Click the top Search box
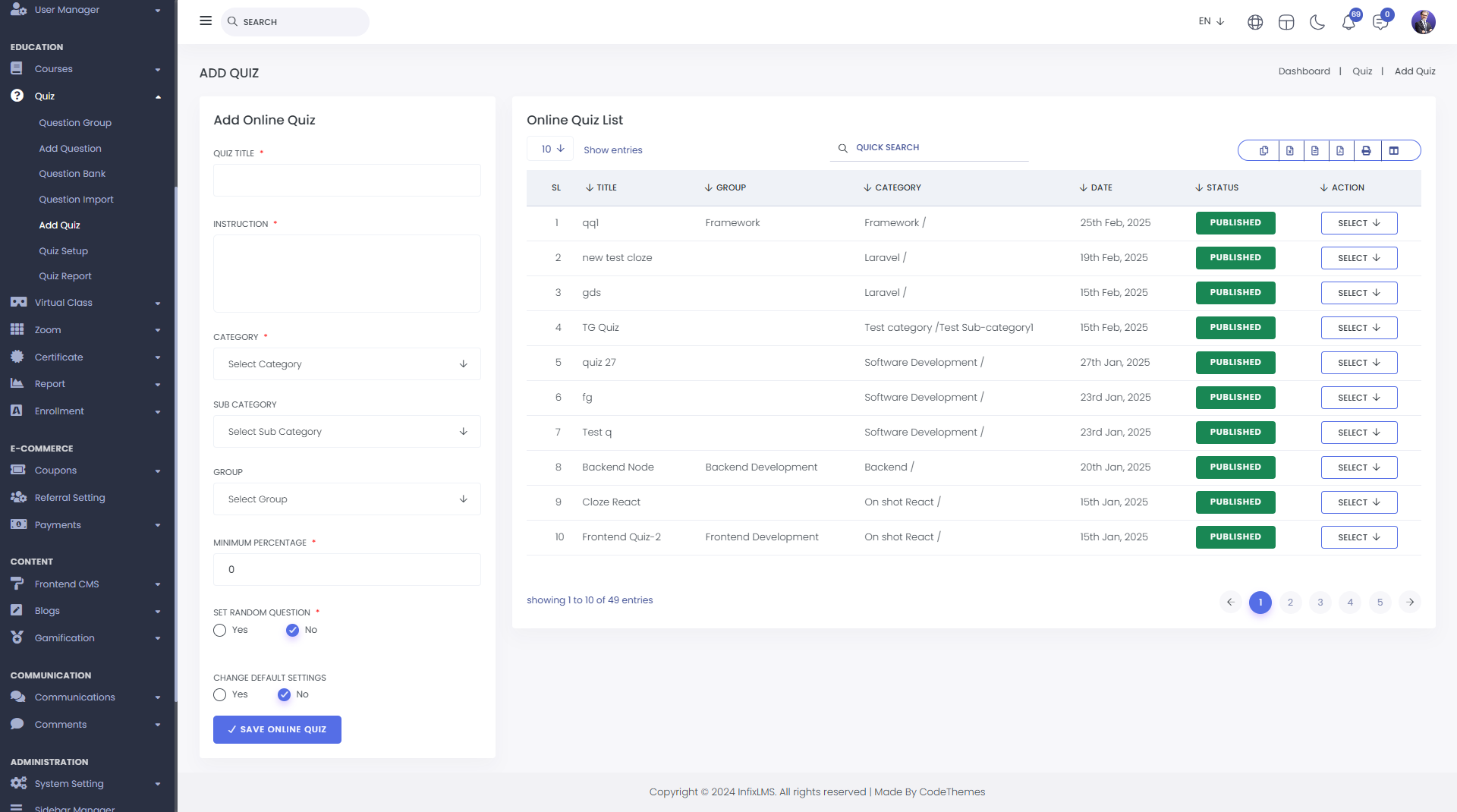 pyautogui.click(x=295, y=22)
